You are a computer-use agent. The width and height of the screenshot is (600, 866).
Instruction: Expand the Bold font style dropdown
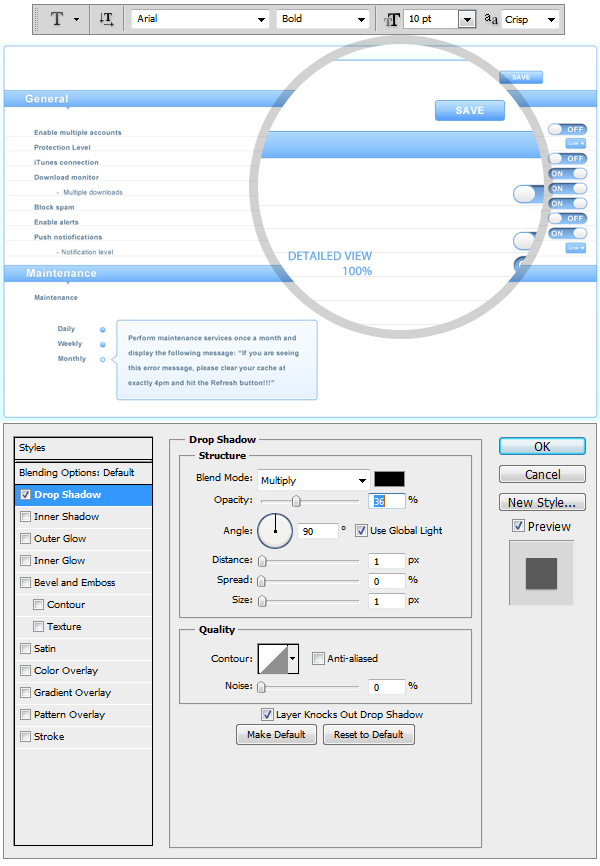[322, 19]
